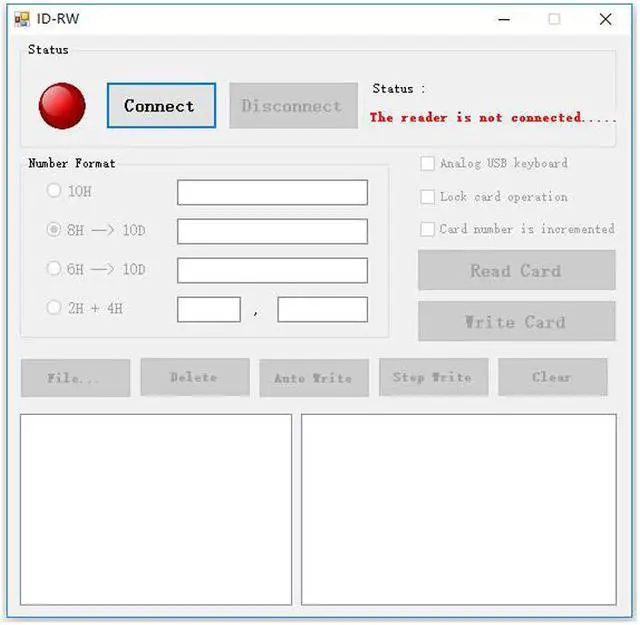Click the 10H value input field

click(272, 192)
